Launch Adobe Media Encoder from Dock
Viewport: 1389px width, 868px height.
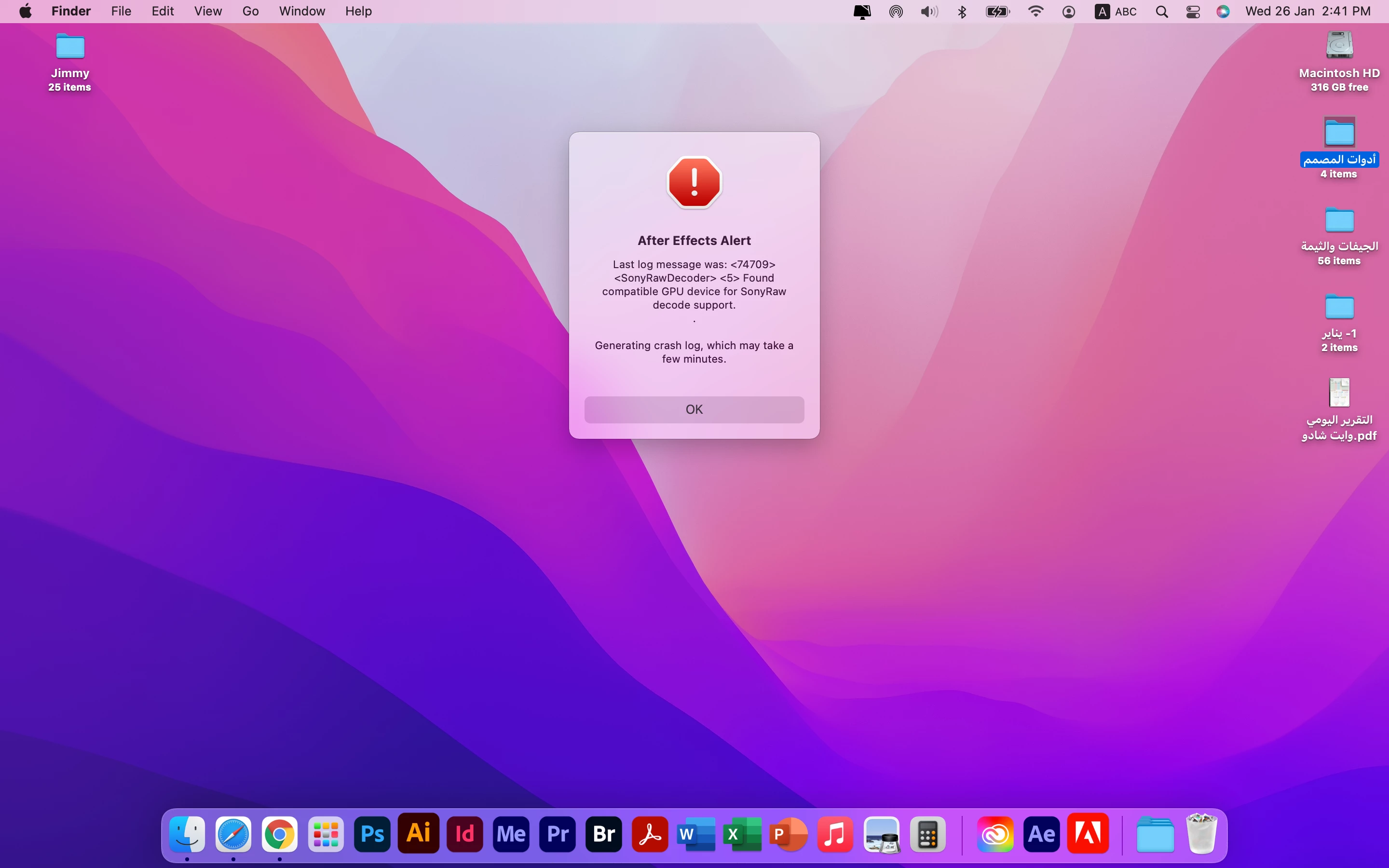[511, 834]
